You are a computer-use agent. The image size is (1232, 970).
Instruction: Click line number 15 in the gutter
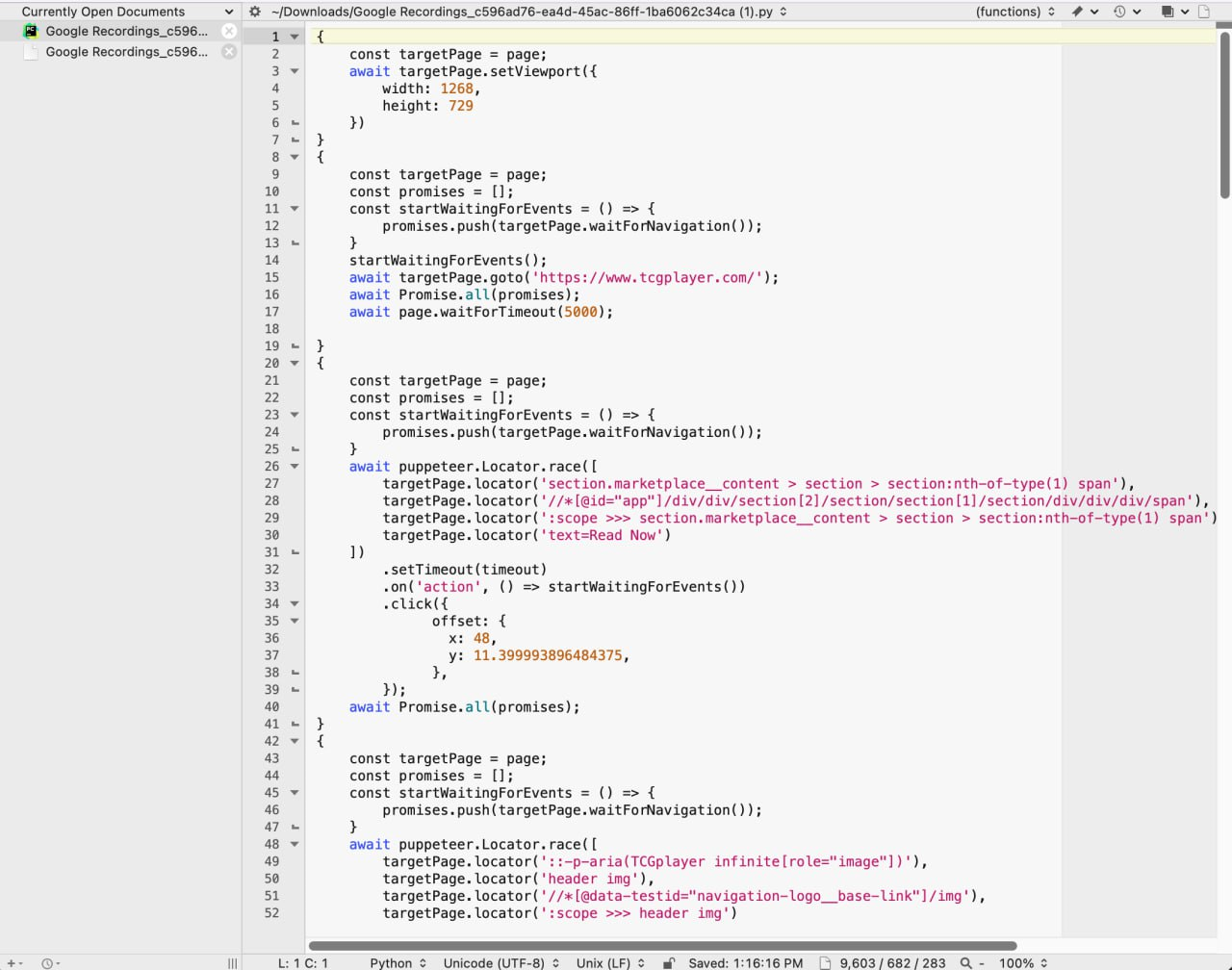(x=271, y=277)
